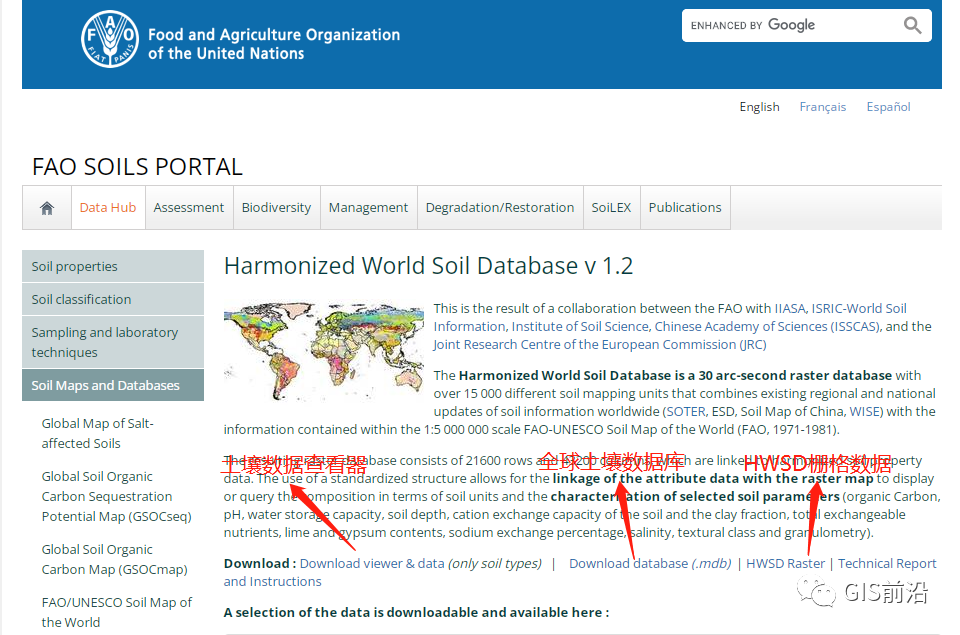Switch language to Español

888,107
